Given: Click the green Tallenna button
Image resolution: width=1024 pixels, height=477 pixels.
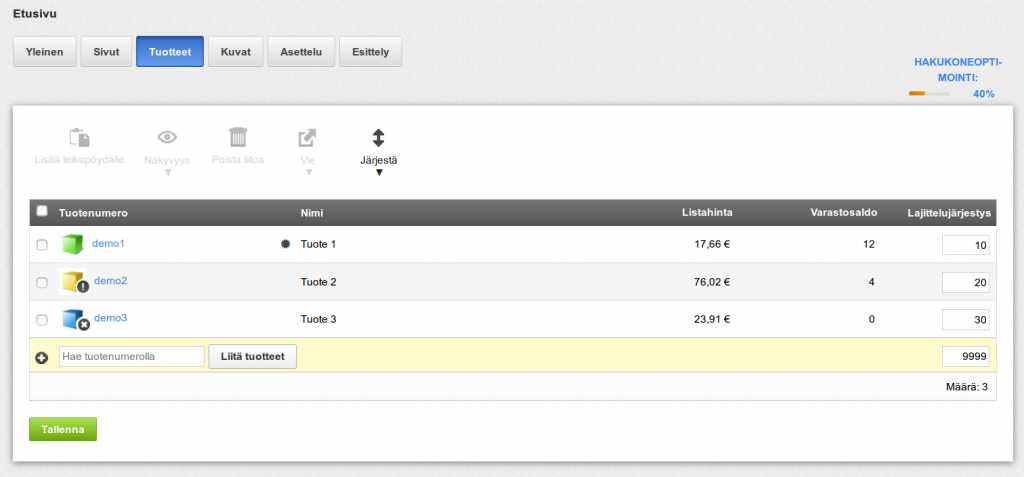Looking at the screenshot, I should pyautogui.click(x=63, y=429).
